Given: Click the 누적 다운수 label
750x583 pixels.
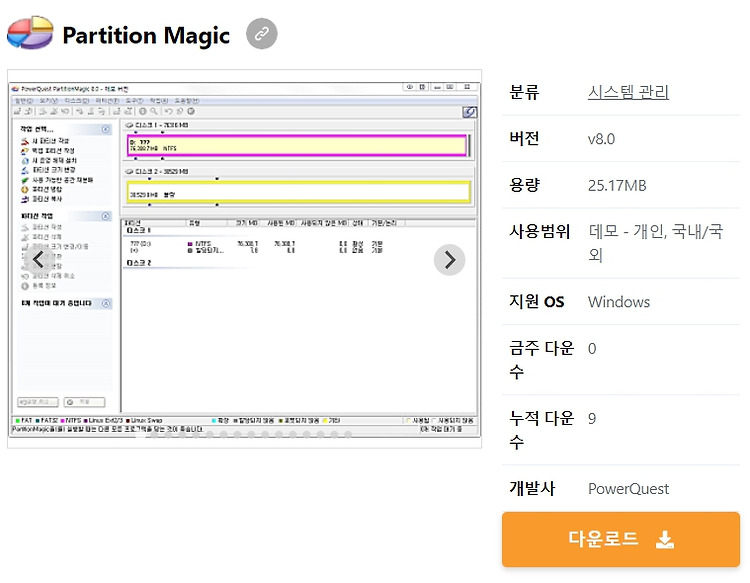Looking at the screenshot, I should [x=541, y=430].
